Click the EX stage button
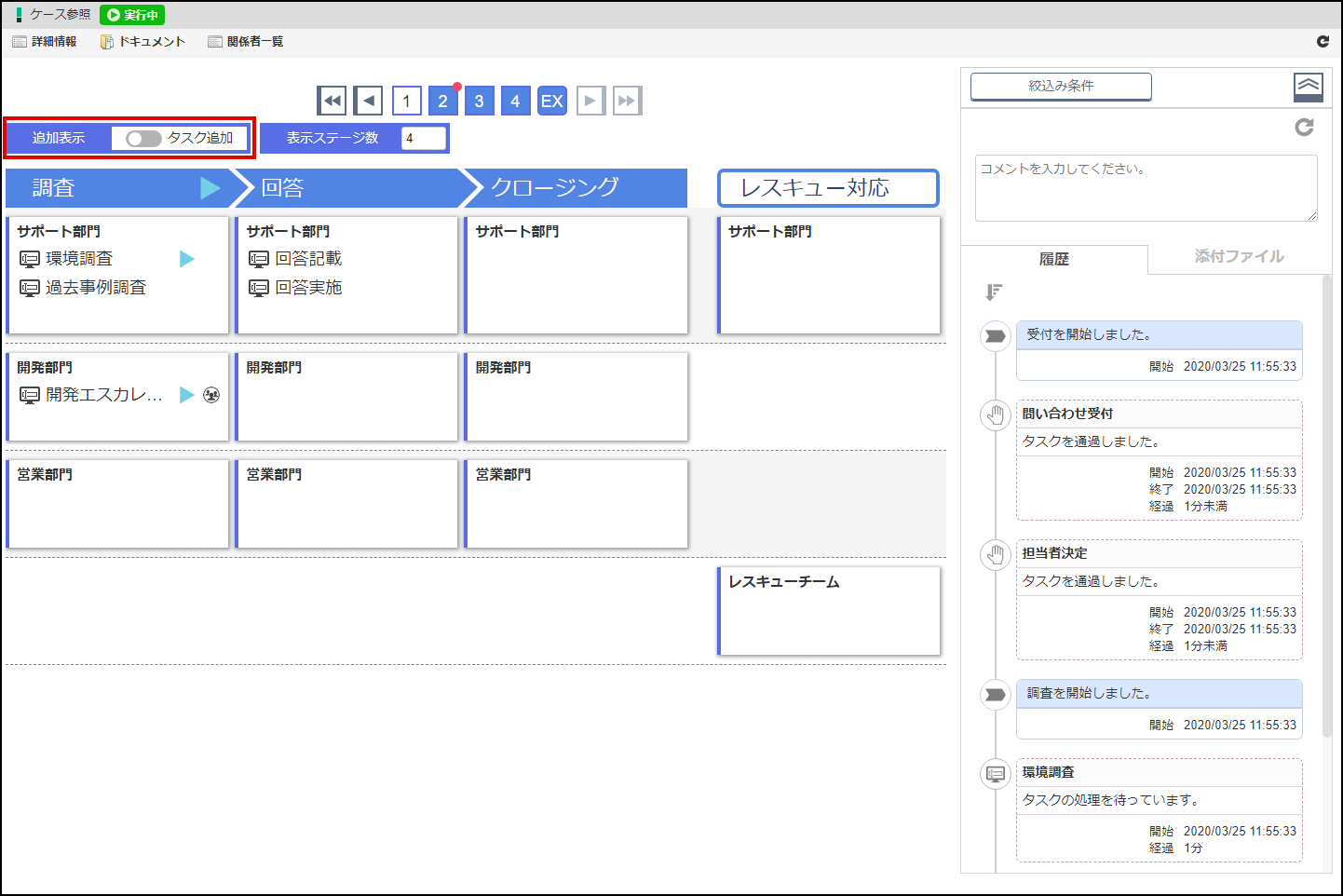Viewport: 1343px width, 896px height. point(552,101)
